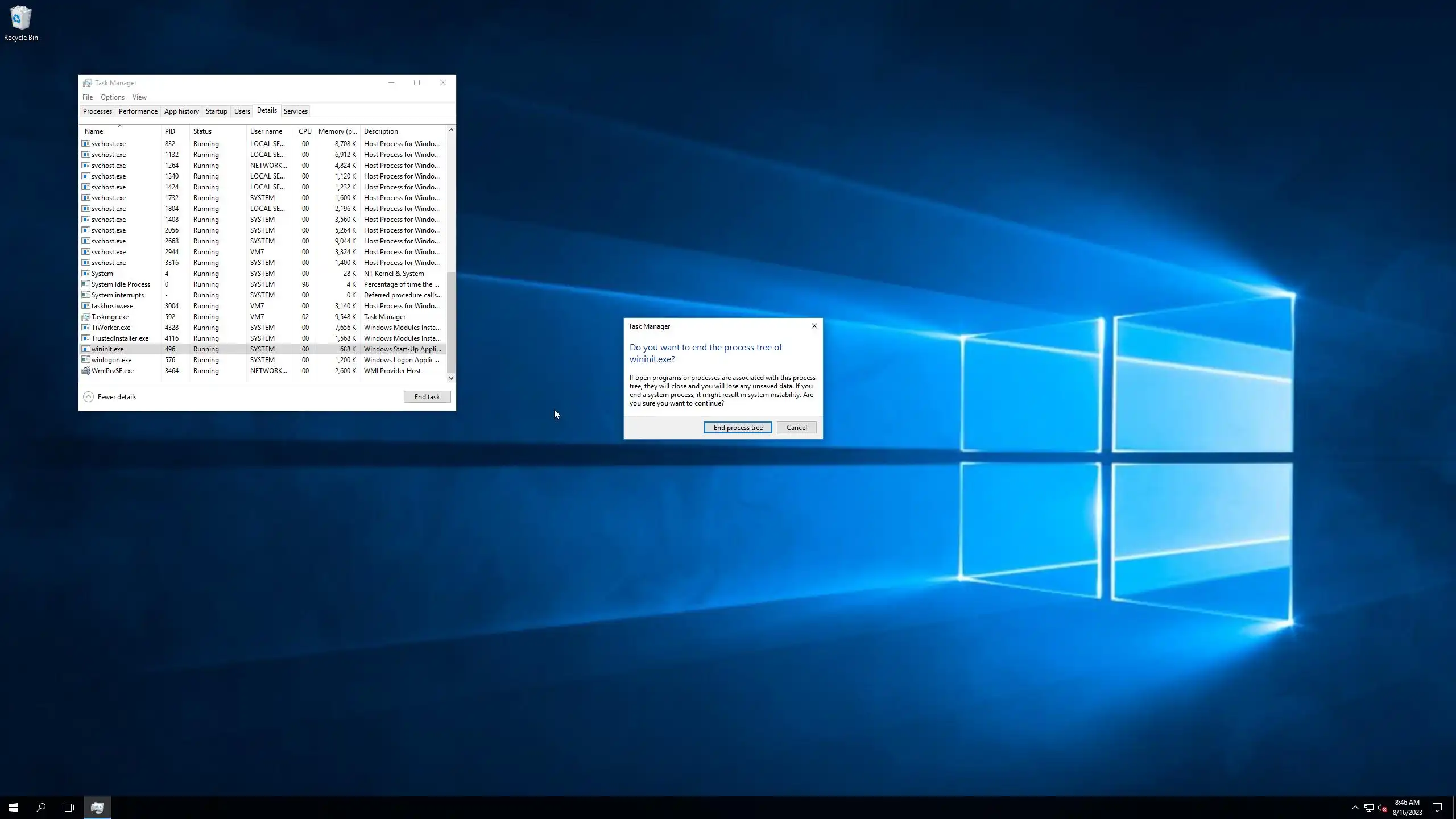The height and width of the screenshot is (819, 1456).
Task: Switch to the Performance tab
Action: click(138, 111)
